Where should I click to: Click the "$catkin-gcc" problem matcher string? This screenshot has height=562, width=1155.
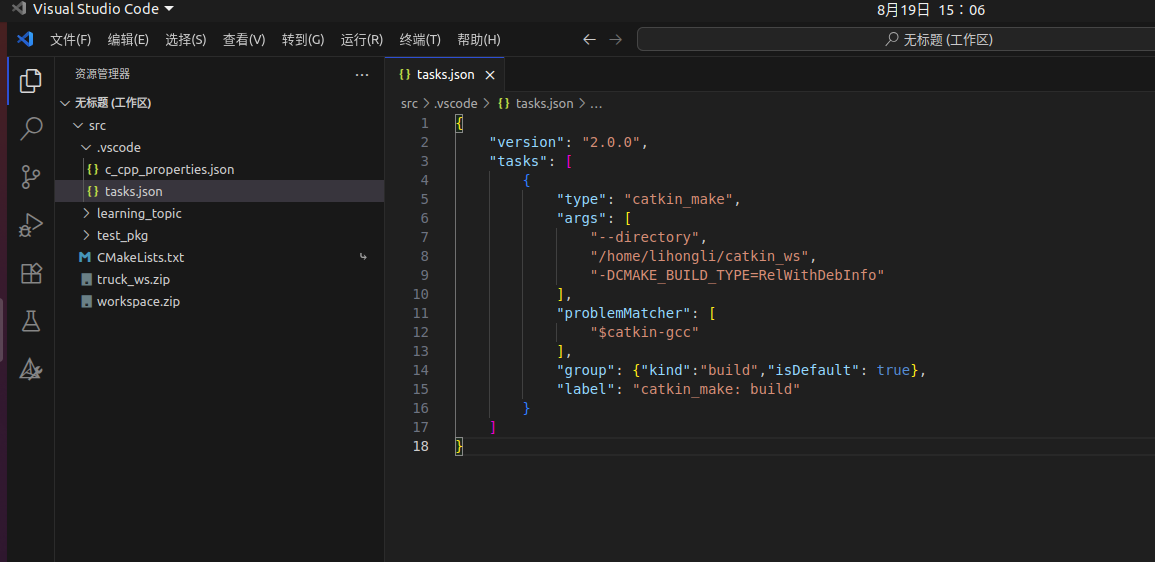click(645, 333)
